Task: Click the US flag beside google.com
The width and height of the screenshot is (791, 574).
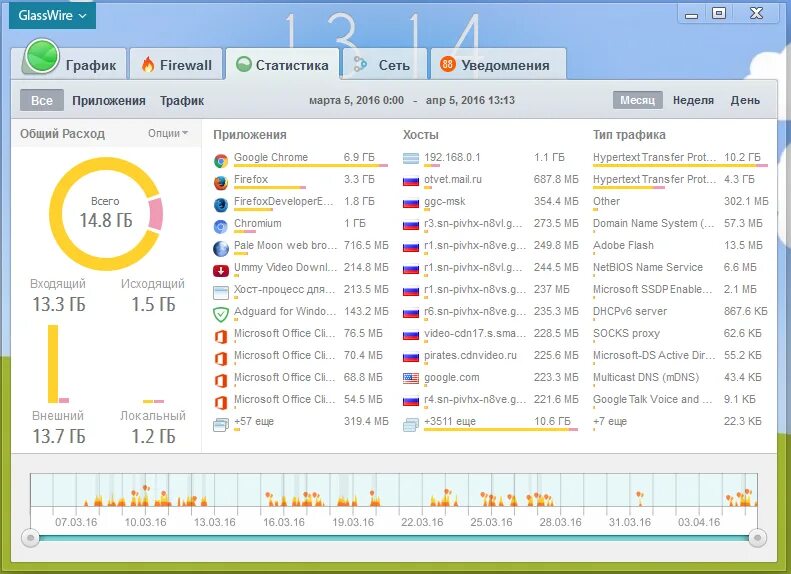Action: pyautogui.click(x=411, y=378)
